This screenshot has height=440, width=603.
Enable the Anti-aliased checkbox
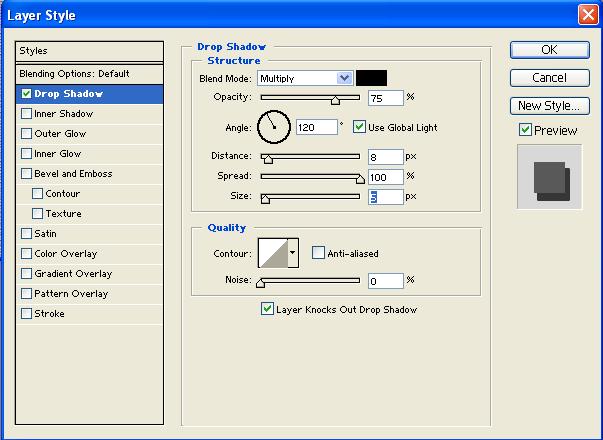[x=318, y=253]
